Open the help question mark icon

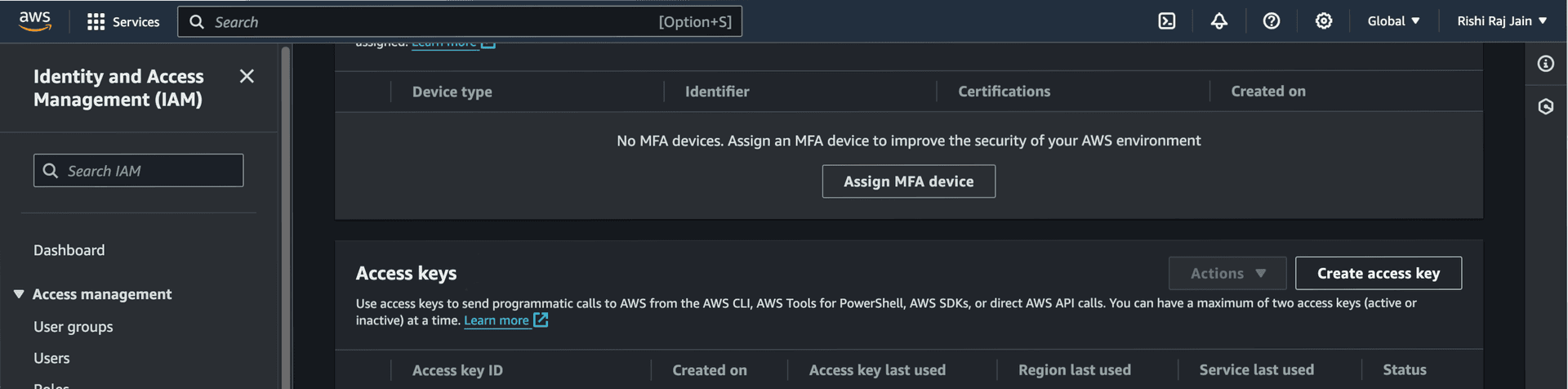(1272, 21)
